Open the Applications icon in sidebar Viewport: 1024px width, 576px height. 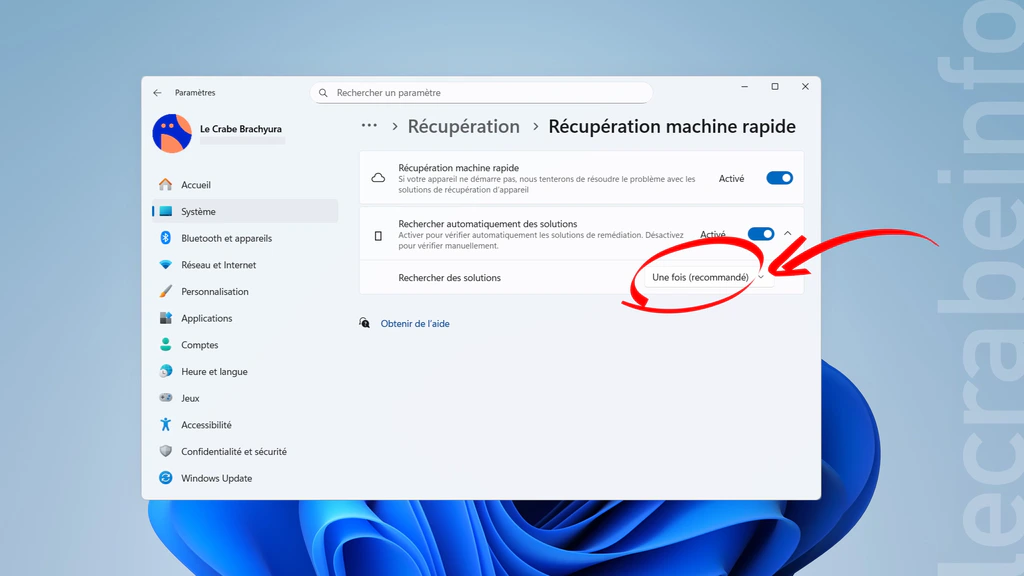pyautogui.click(x=166, y=318)
